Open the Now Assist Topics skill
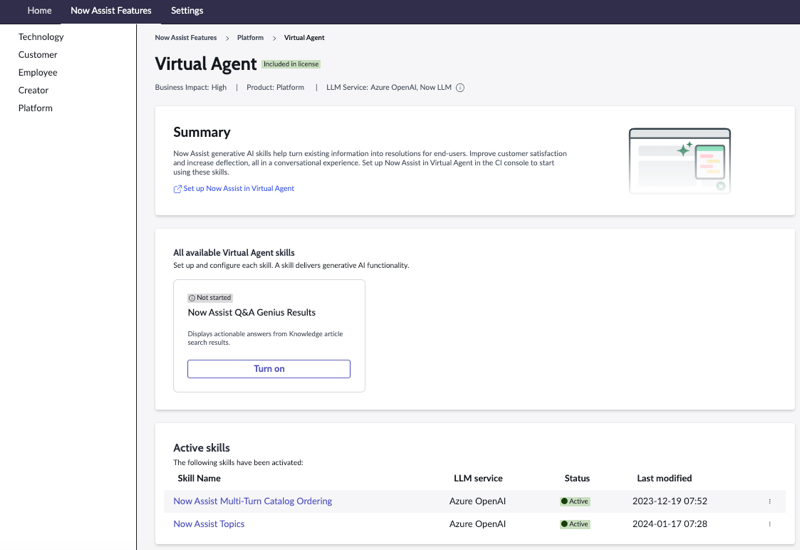The image size is (800, 550). (x=209, y=524)
